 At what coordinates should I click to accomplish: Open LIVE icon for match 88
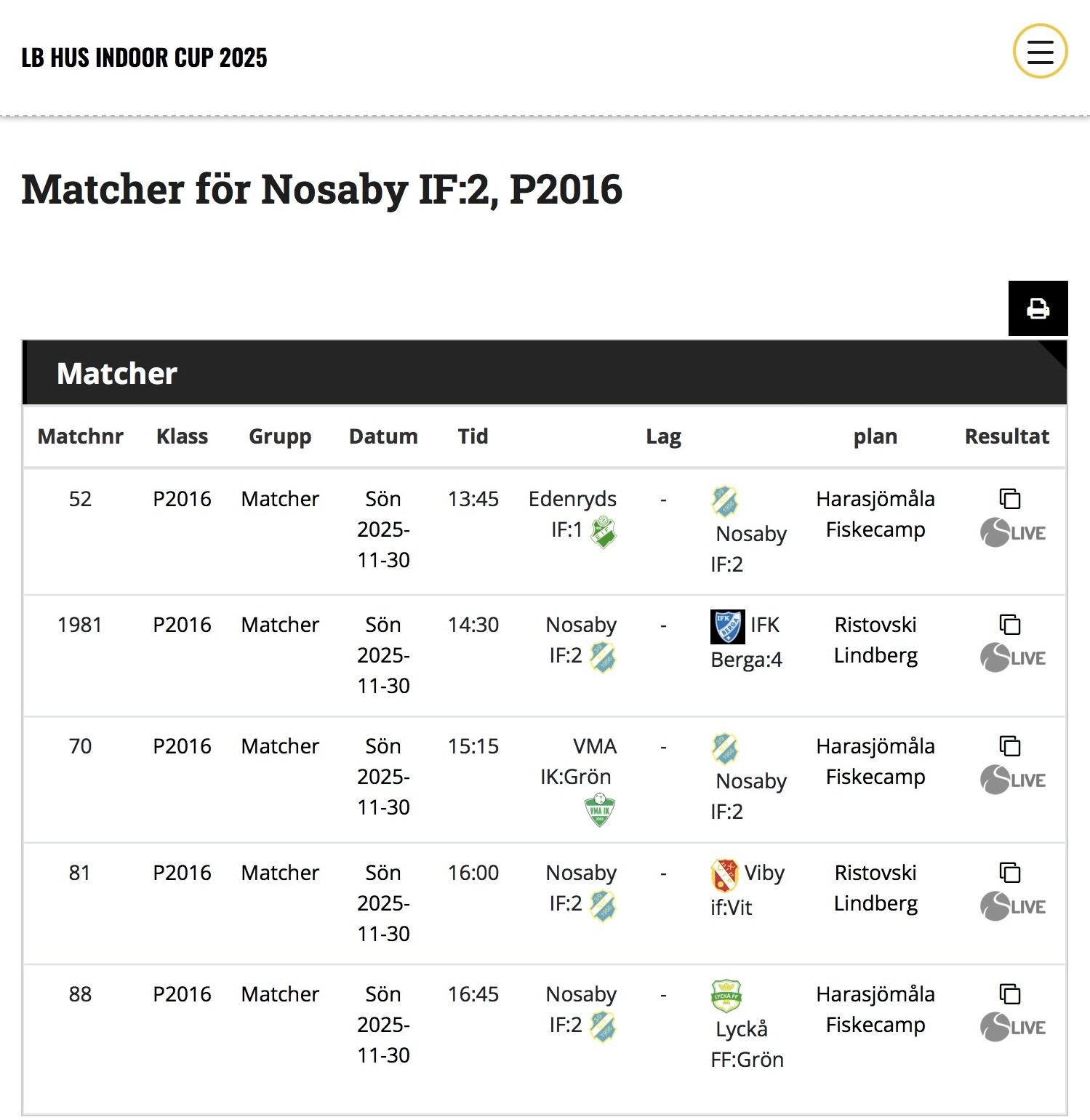click(x=1013, y=1028)
